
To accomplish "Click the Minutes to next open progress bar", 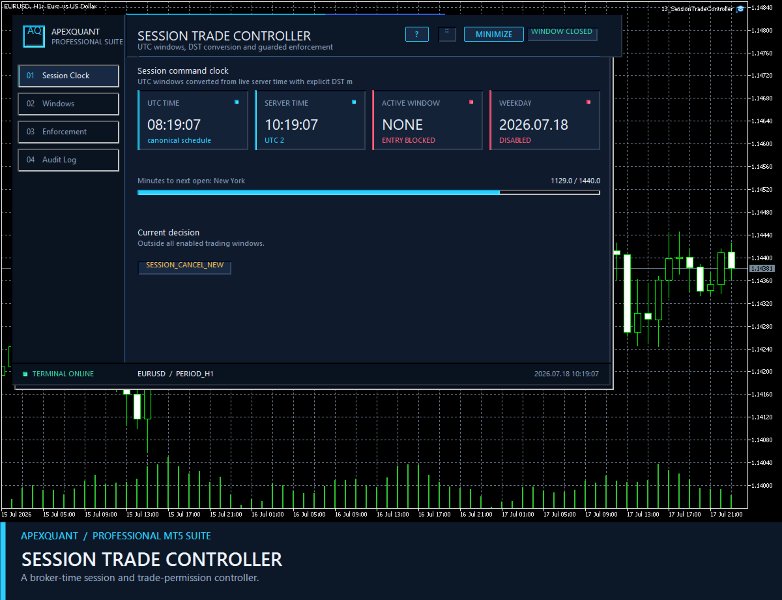I will pos(369,193).
